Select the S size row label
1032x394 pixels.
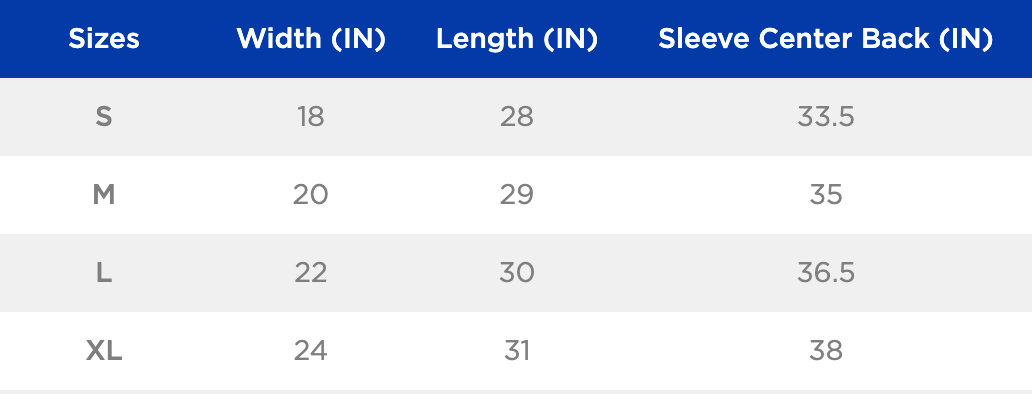104,117
